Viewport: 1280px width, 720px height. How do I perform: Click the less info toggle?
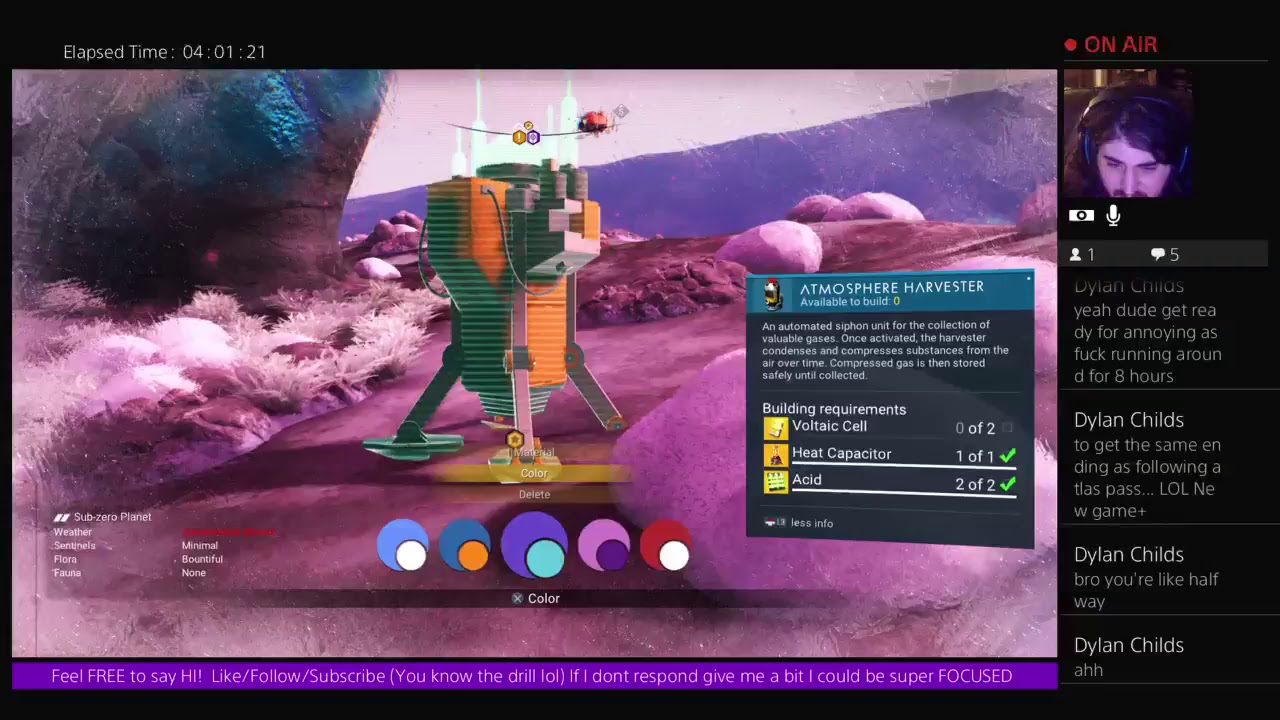798,523
